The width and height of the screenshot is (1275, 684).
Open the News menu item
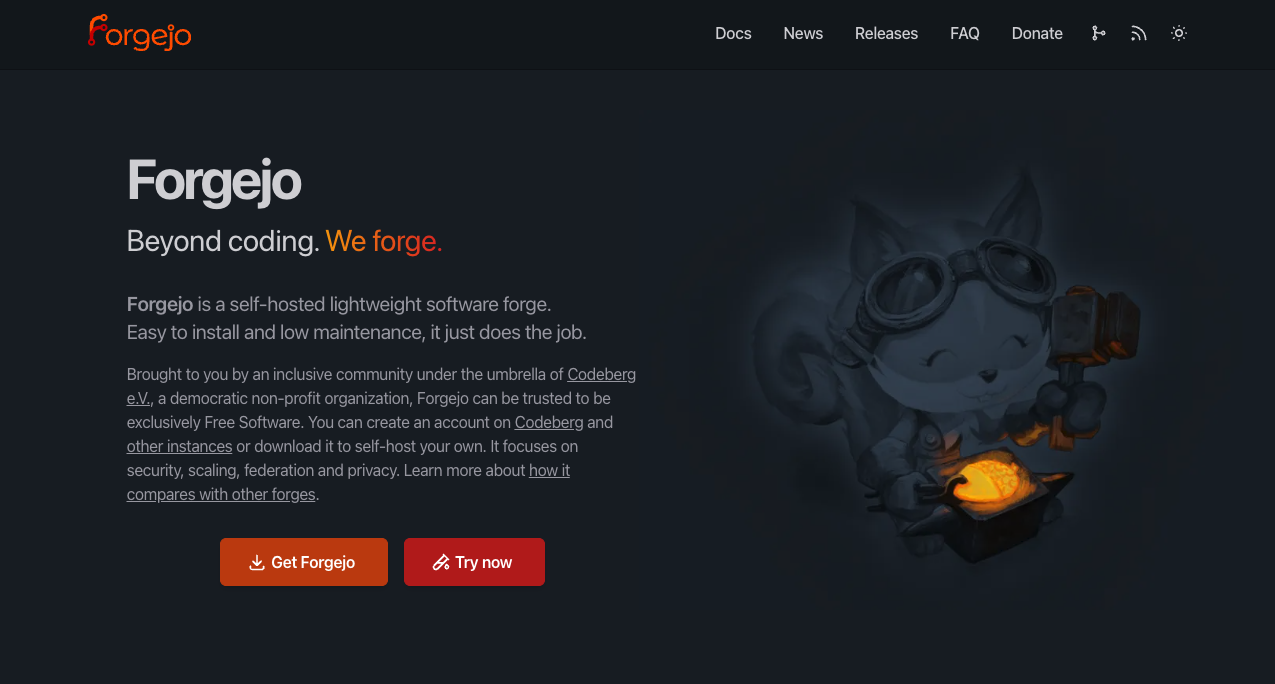(x=803, y=33)
